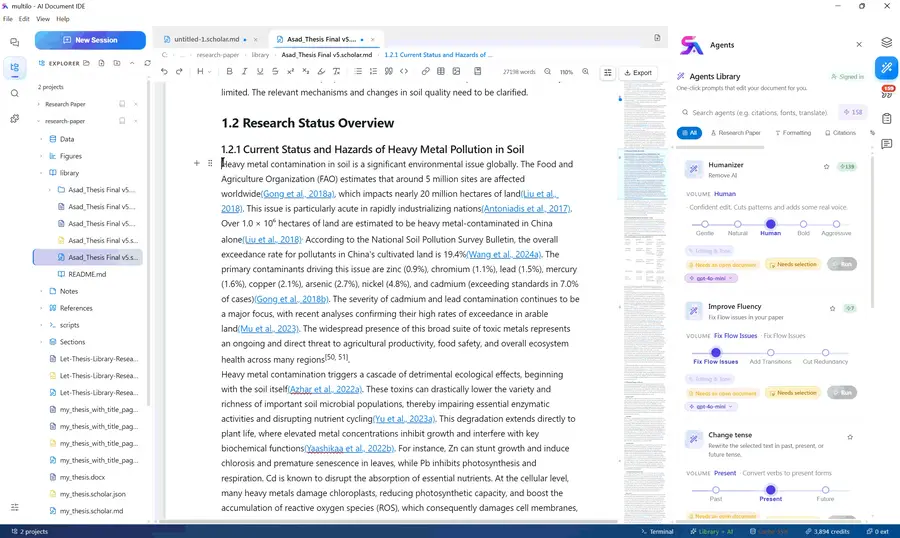Start a New Session
The height and width of the screenshot is (538, 900).
coord(90,40)
